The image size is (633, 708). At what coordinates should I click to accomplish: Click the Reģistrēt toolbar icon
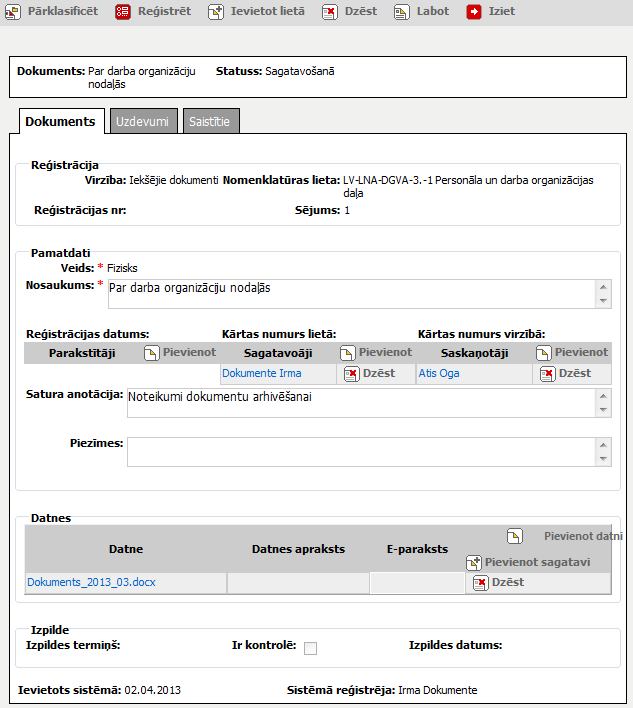coord(122,12)
